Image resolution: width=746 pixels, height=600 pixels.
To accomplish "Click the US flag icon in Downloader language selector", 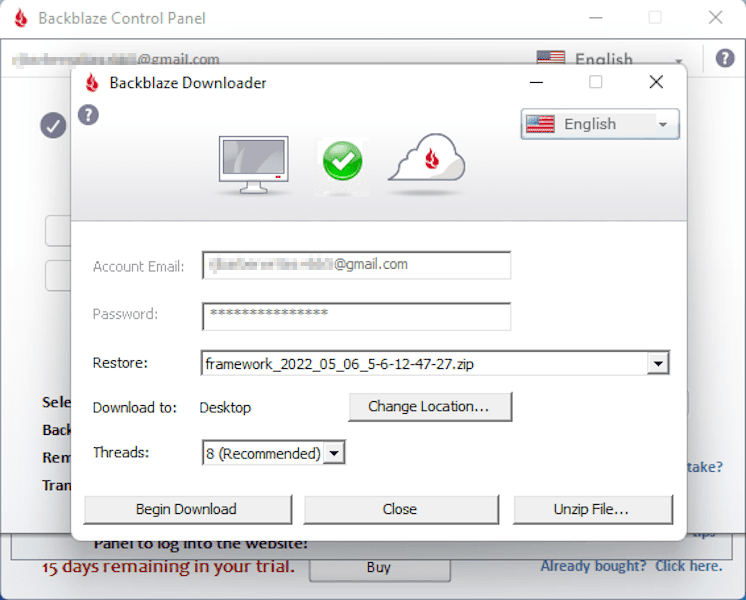I will (540, 124).
